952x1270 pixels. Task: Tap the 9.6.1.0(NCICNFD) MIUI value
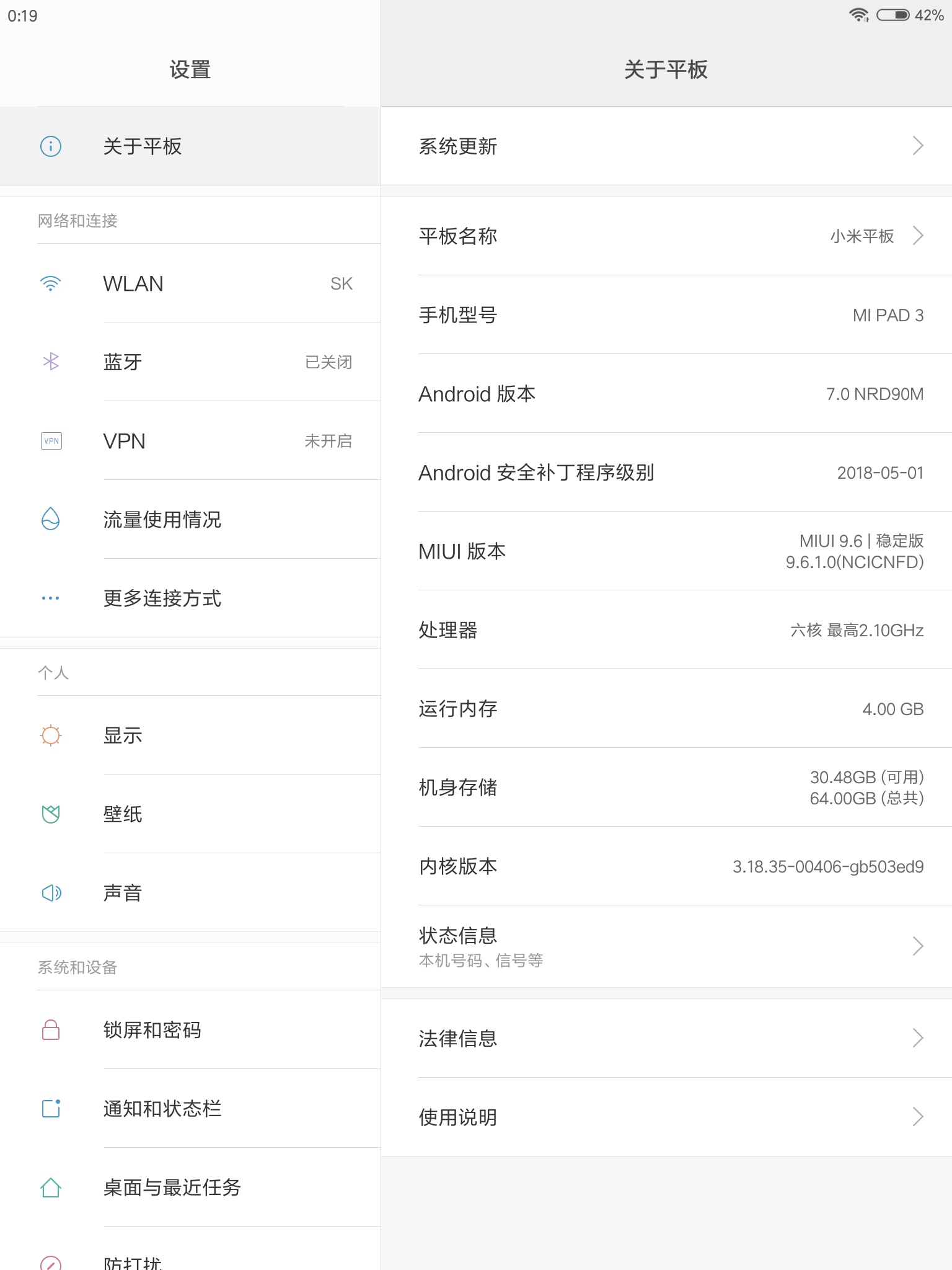tap(855, 562)
